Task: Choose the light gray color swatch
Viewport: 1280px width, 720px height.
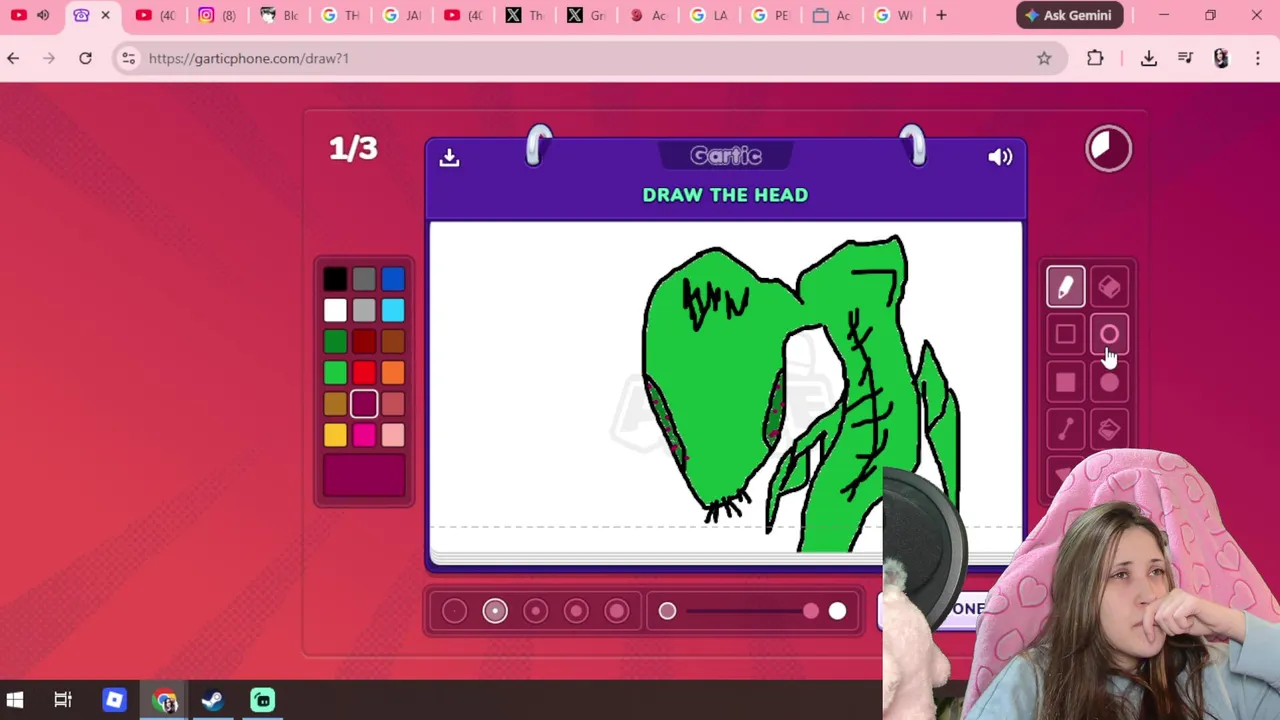Action: pos(364,310)
